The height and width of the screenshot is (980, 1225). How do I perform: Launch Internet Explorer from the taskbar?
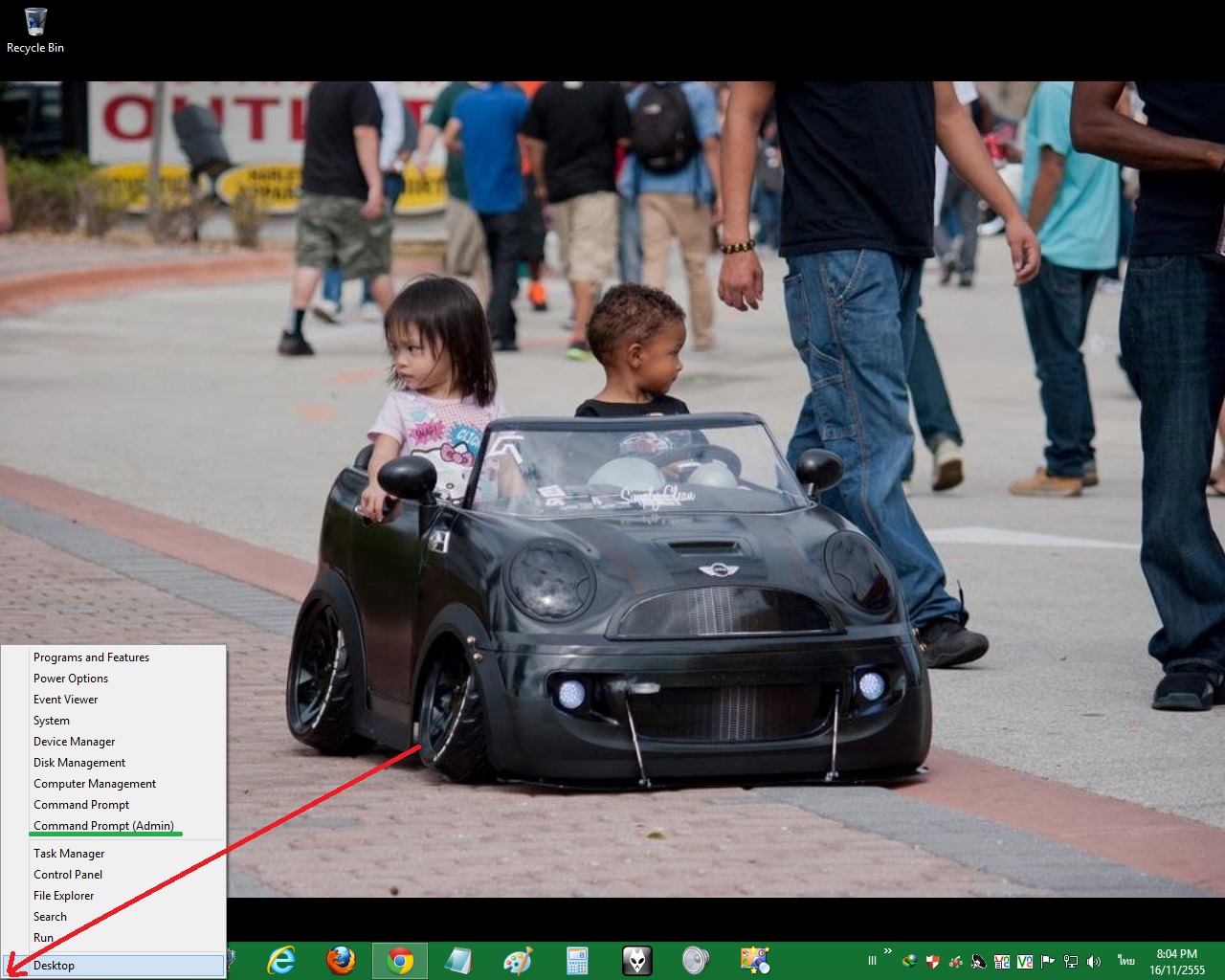click(280, 960)
